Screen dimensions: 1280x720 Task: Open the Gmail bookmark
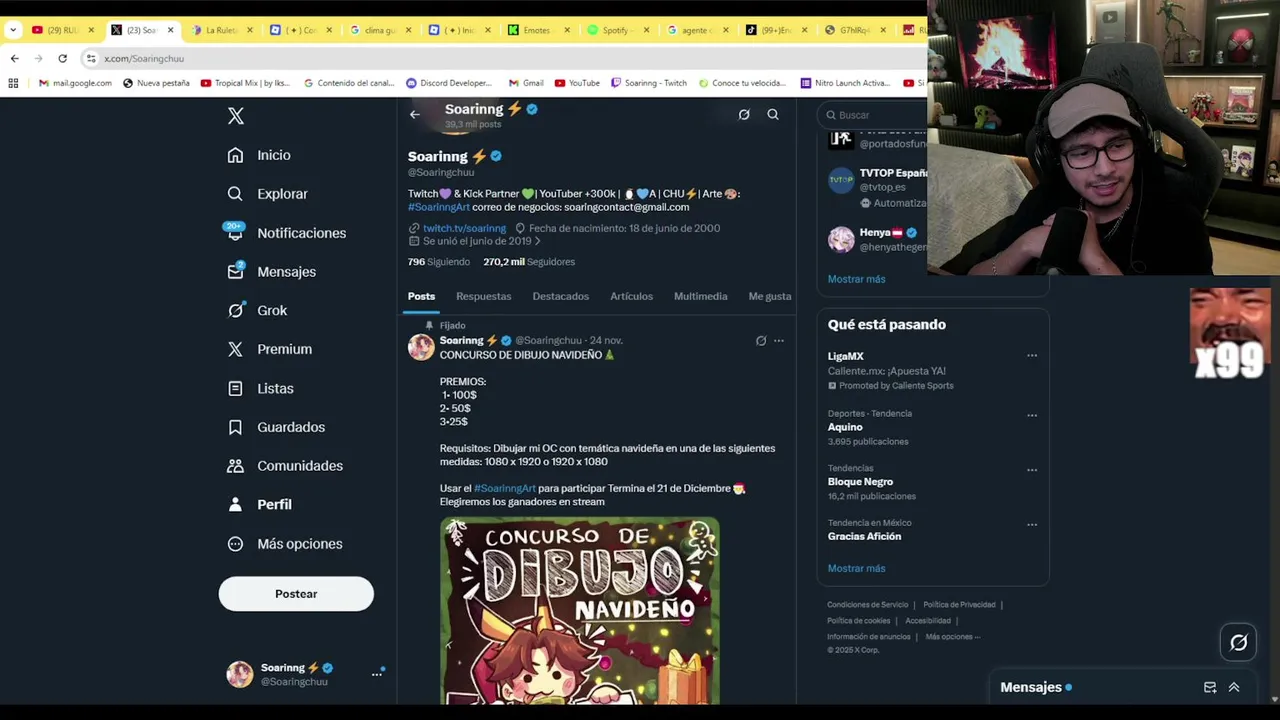pos(526,83)
